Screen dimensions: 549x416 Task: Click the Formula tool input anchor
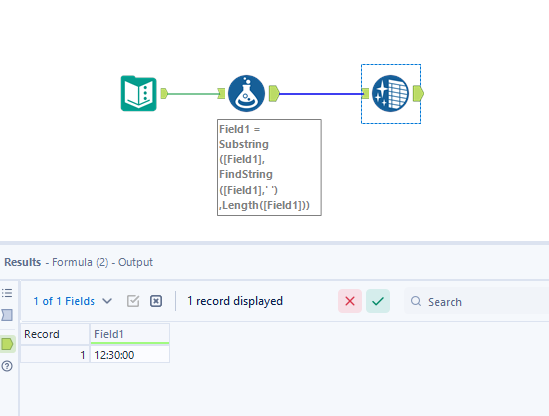pos(221,93)
